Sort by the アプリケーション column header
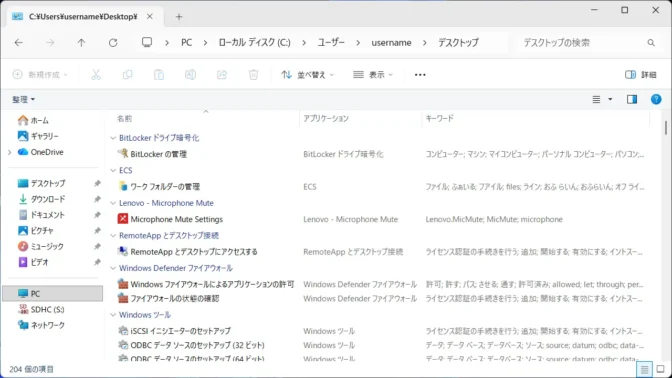672x378 pixels. [326, 119]
